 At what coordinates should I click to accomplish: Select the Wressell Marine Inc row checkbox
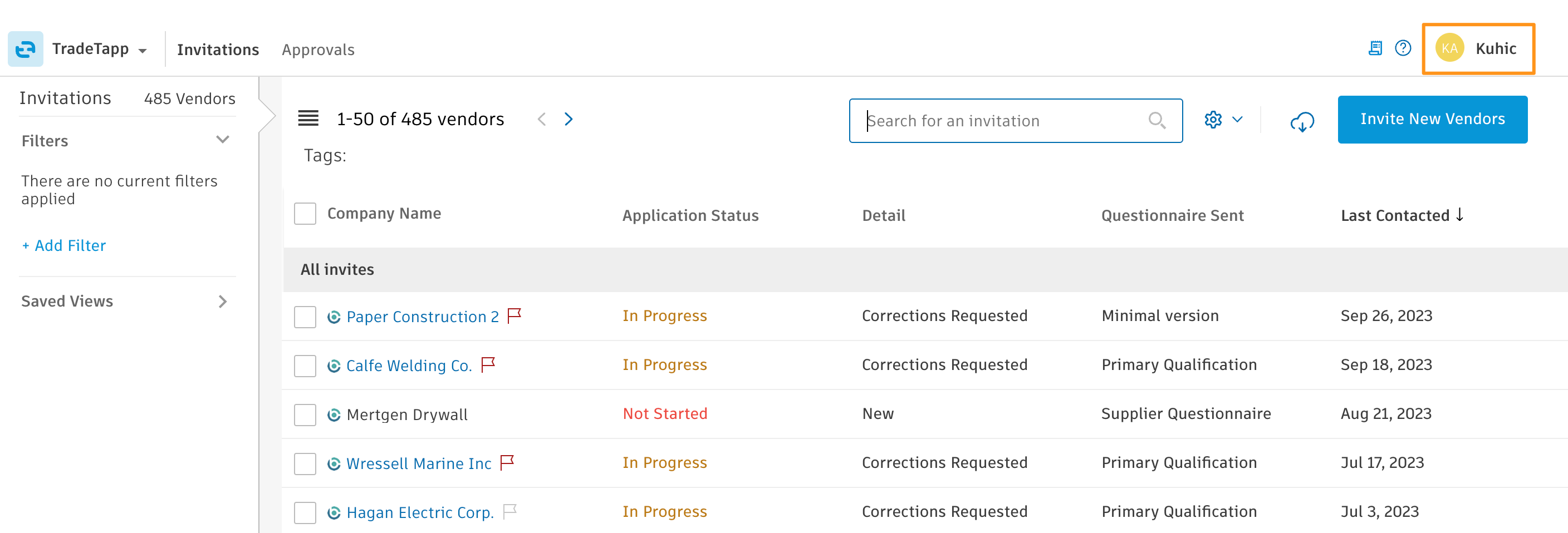(305, 463)
